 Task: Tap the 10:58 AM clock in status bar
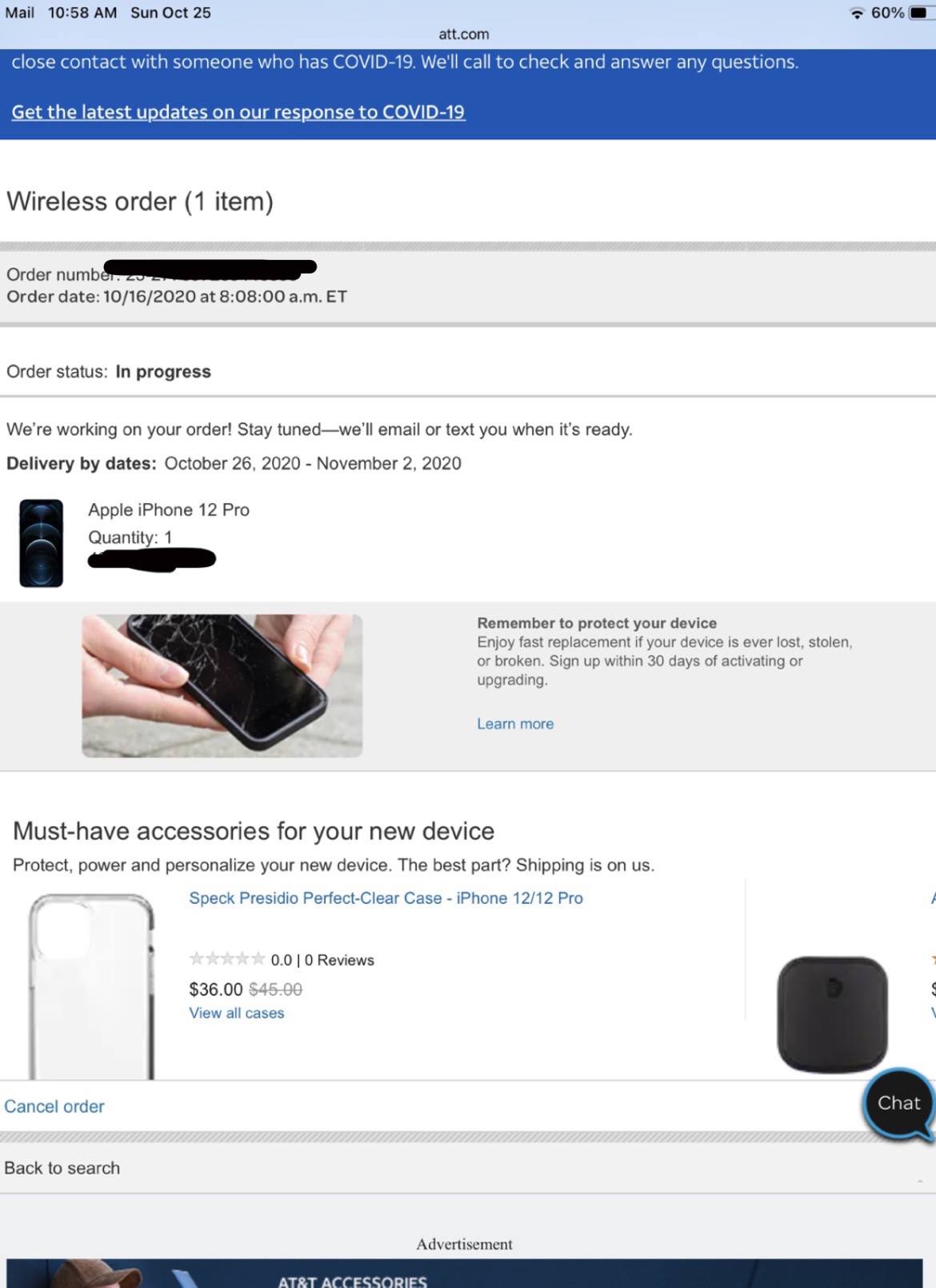point(82,13)
